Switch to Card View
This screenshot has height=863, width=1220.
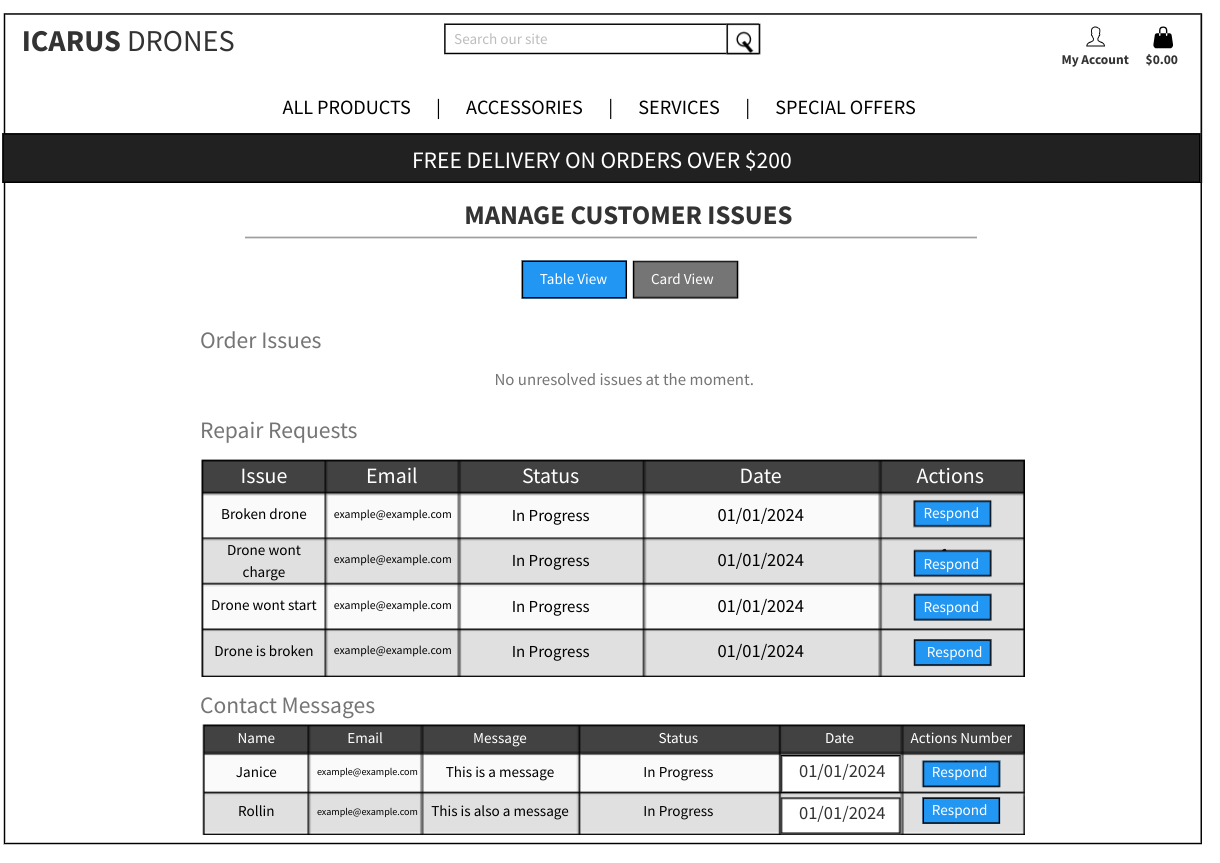pos(685,279)
